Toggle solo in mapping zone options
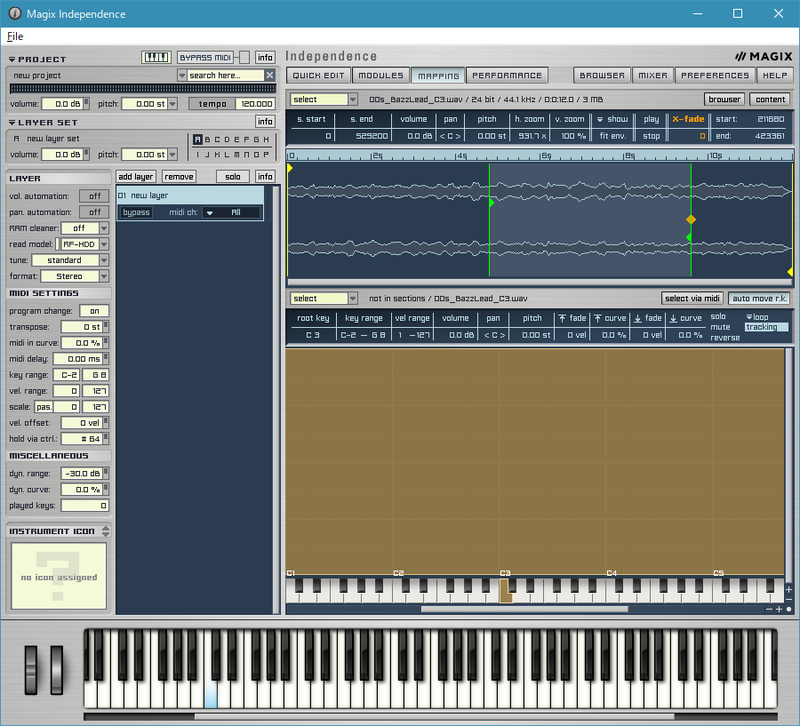800x726 pixels. tap(718, 316)
